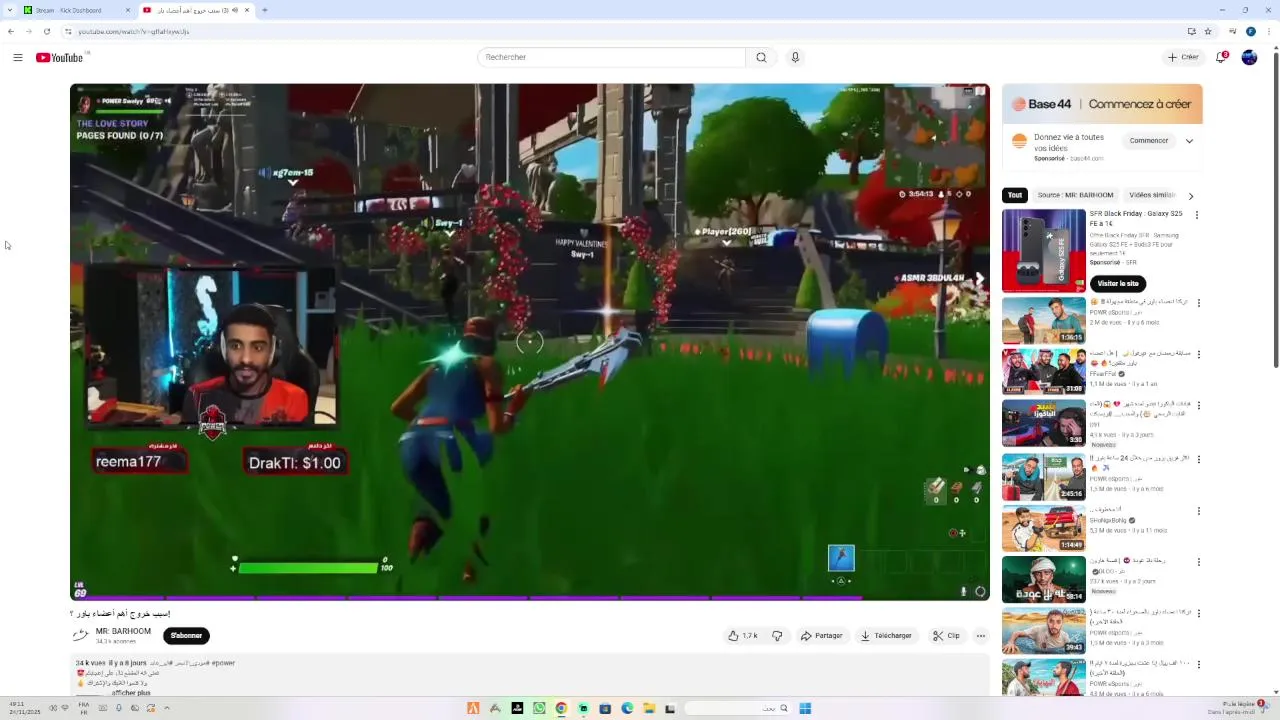This screenshot has height=720, width=1280.
Task: Click the Visiter le site button
Action: point(1118,283)
